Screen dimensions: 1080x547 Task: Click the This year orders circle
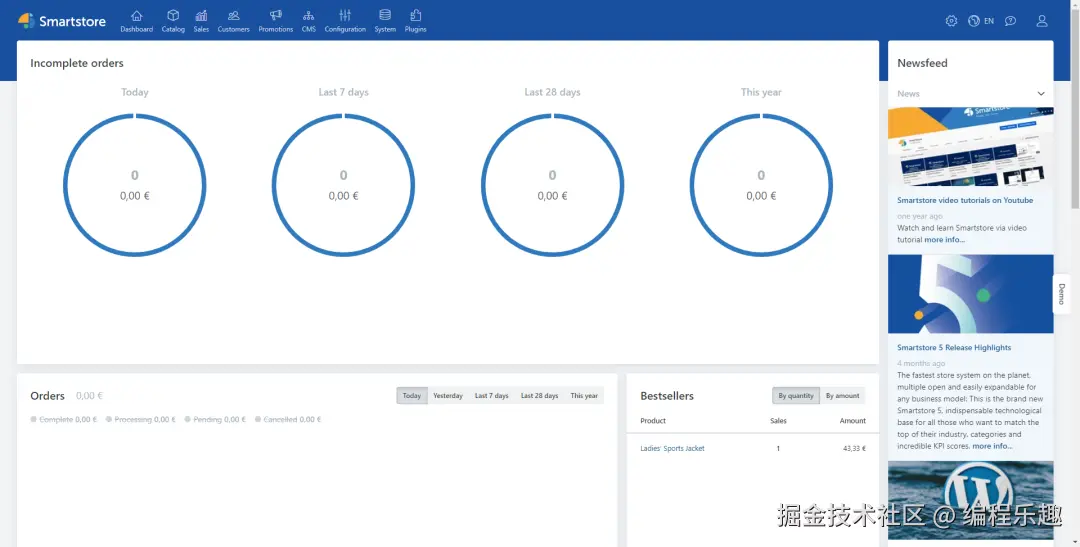(x=761, y=185)
